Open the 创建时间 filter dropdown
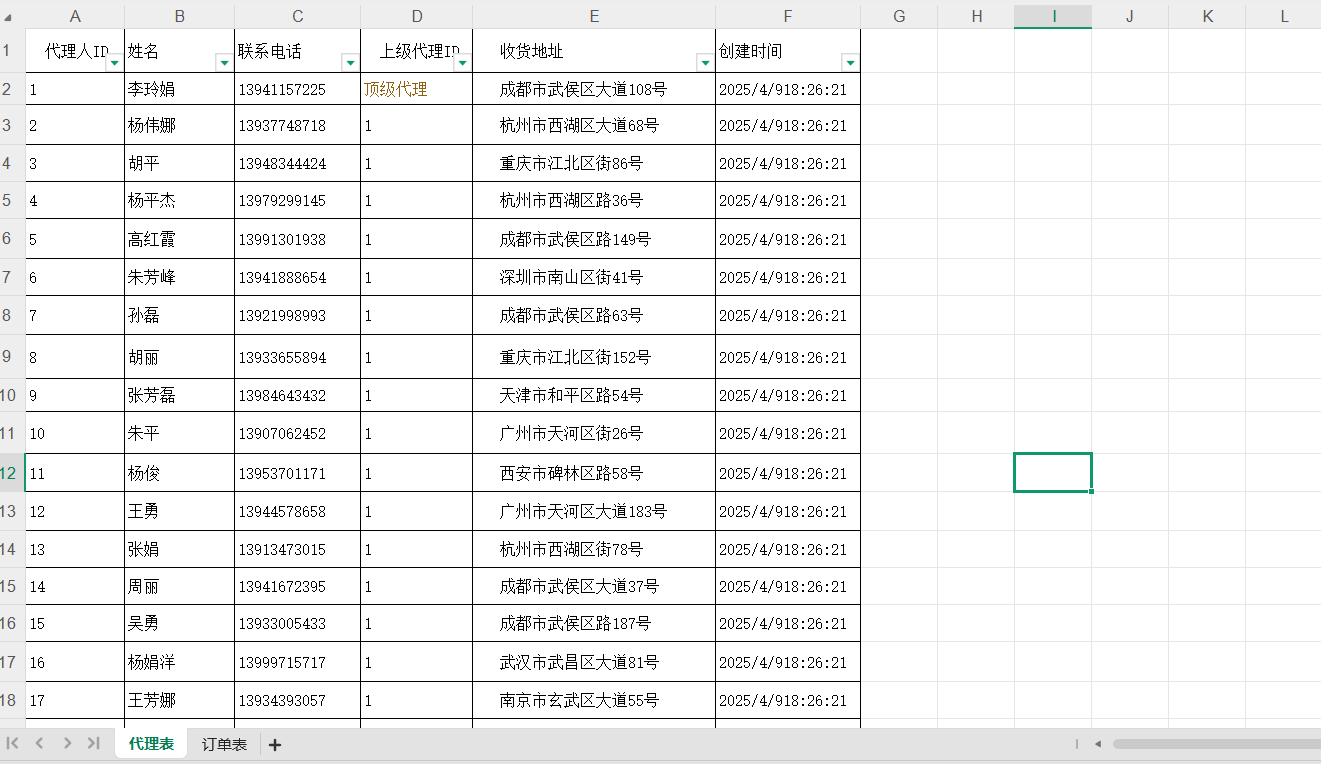The image size is (1321, 764). [850, 62]
